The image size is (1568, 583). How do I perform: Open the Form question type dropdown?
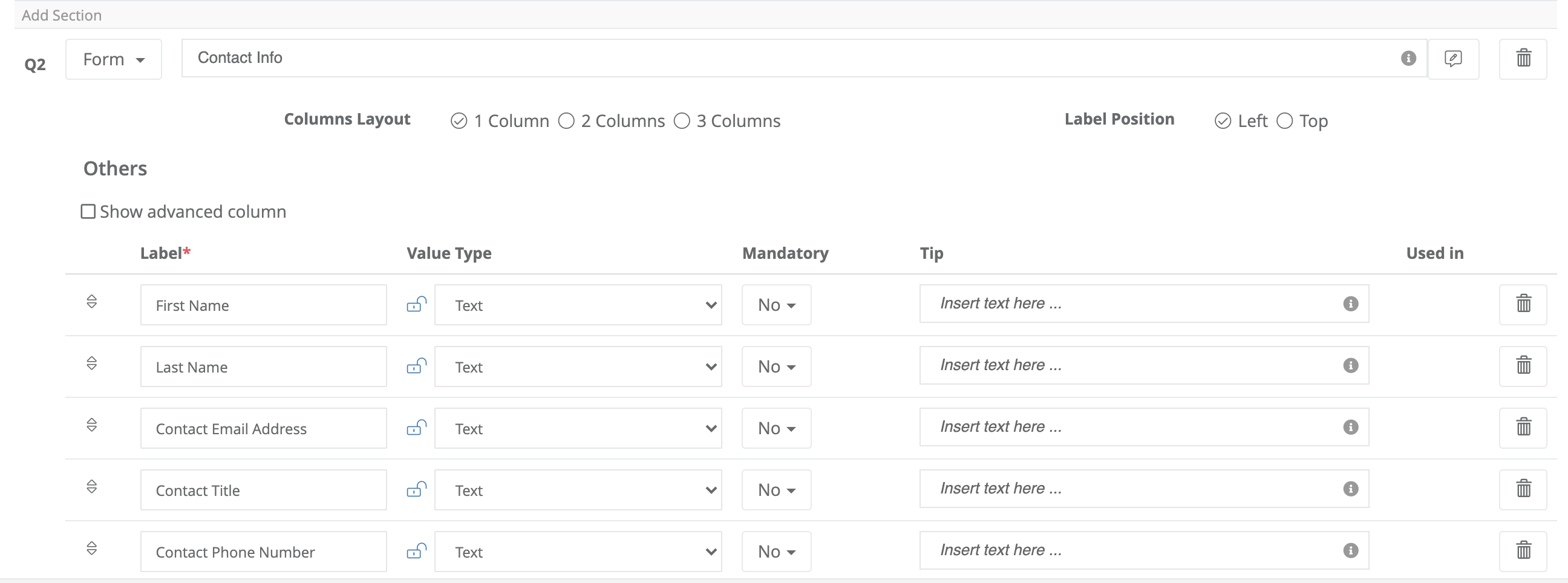pyautogui.click(x=113, y=59)
